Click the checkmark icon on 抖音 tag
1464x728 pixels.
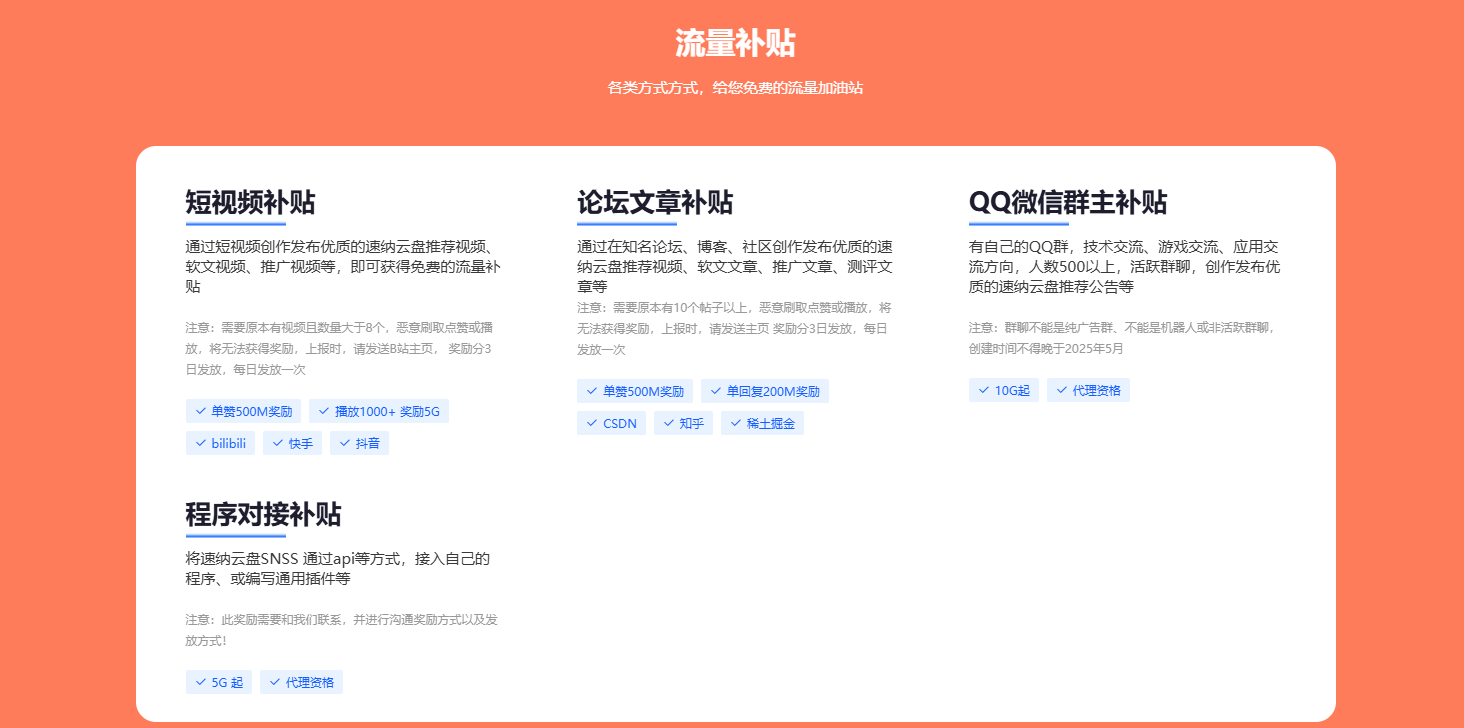[x=345, y=443]
